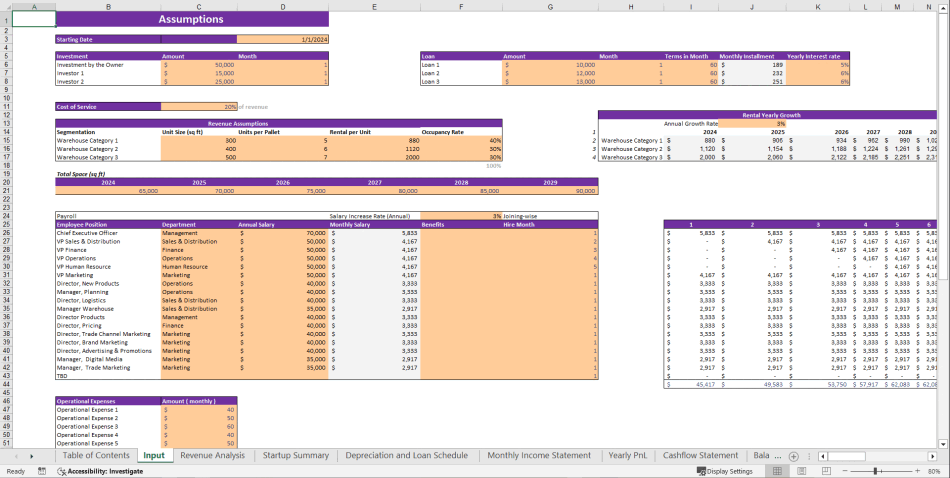This screenshot has height=478, width=950.
Task: Click the Select All corner triangle
Action: (x=6, y=7)
